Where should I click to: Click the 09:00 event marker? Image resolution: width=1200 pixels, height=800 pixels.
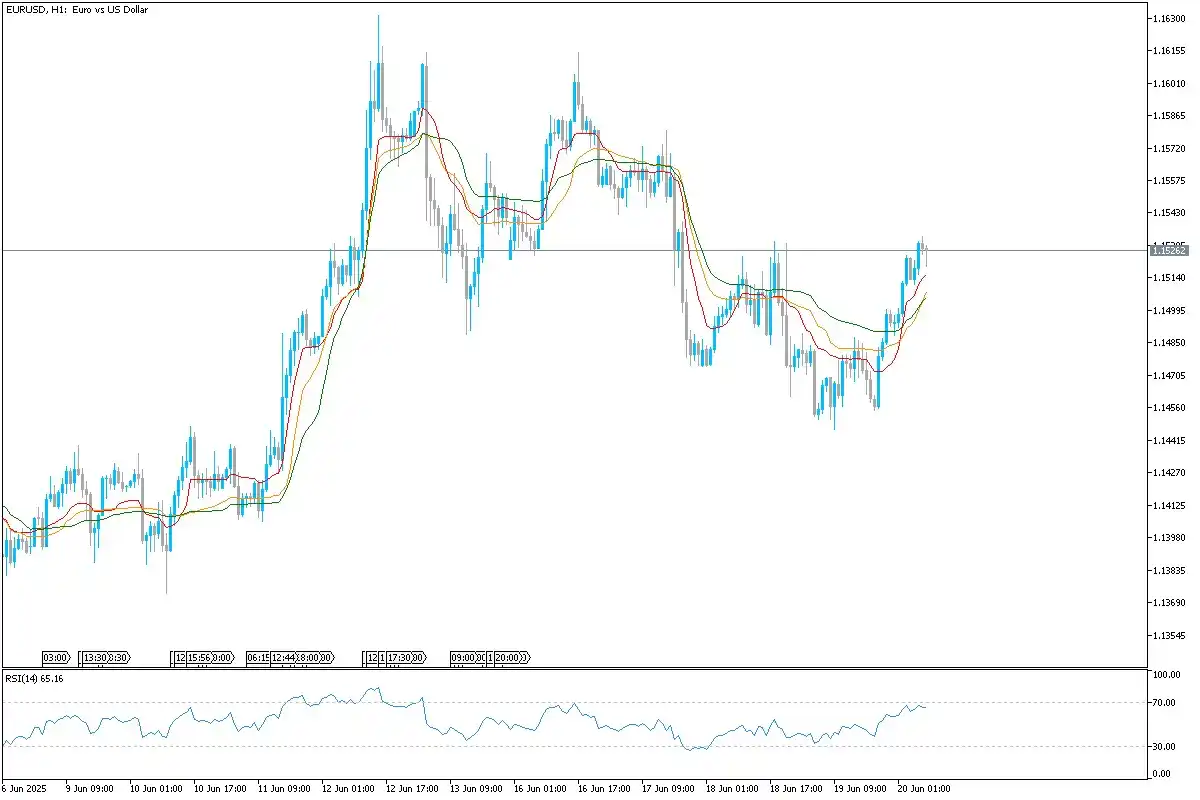[462, 657]
